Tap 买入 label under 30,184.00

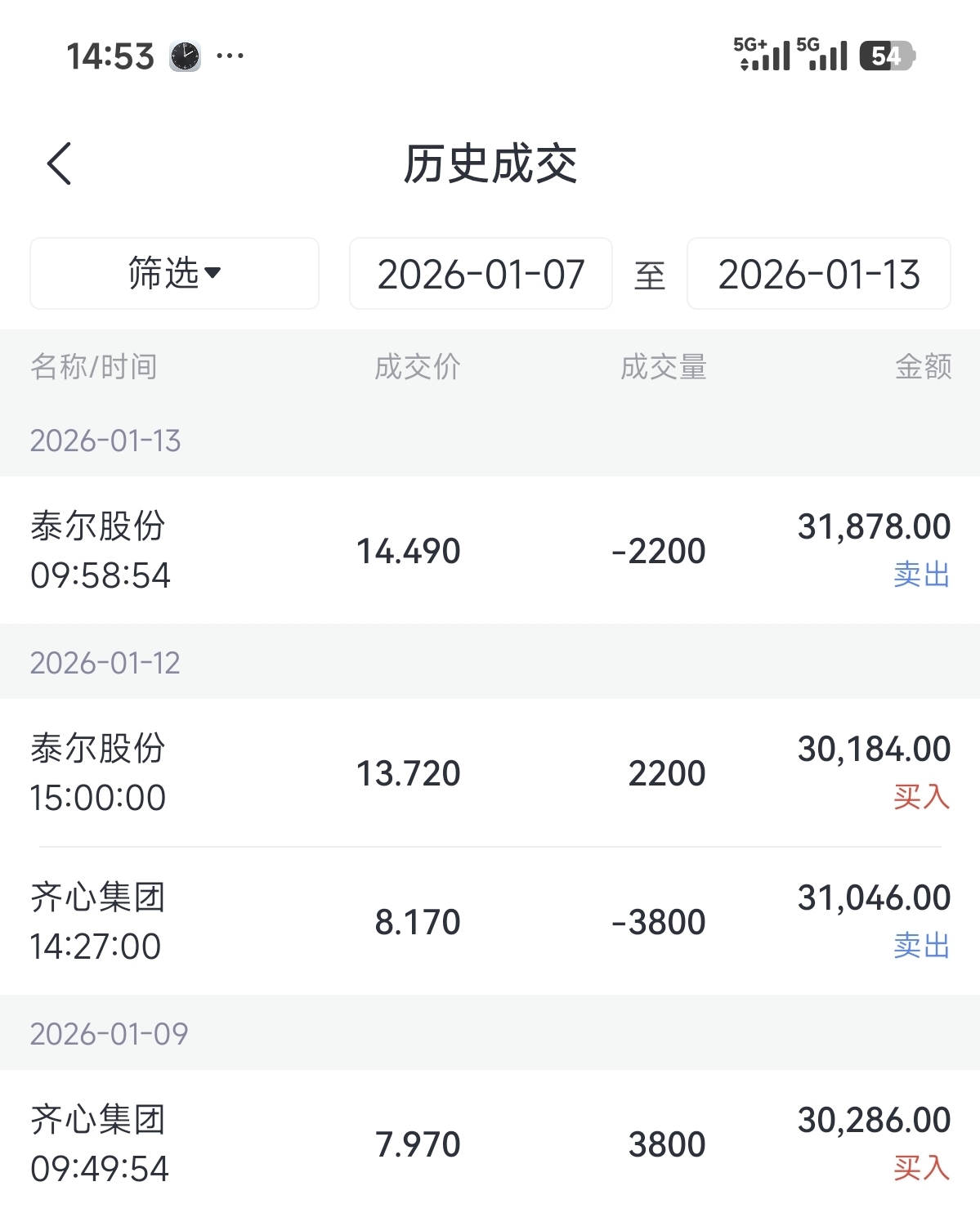pyautogui.click(x=921, y=797)
